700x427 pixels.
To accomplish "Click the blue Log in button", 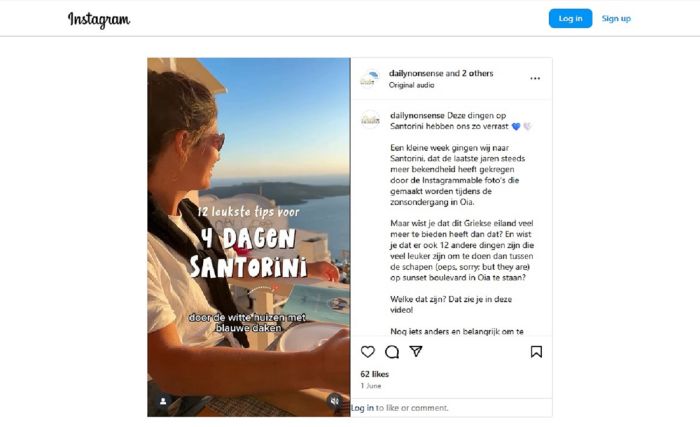I will pyautogui.click(x=570, y=18).
